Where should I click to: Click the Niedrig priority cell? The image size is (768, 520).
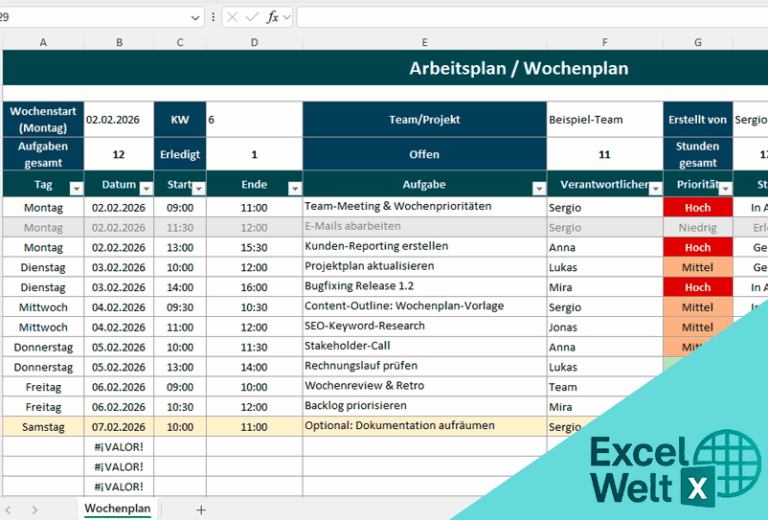(x=698, y=227)
